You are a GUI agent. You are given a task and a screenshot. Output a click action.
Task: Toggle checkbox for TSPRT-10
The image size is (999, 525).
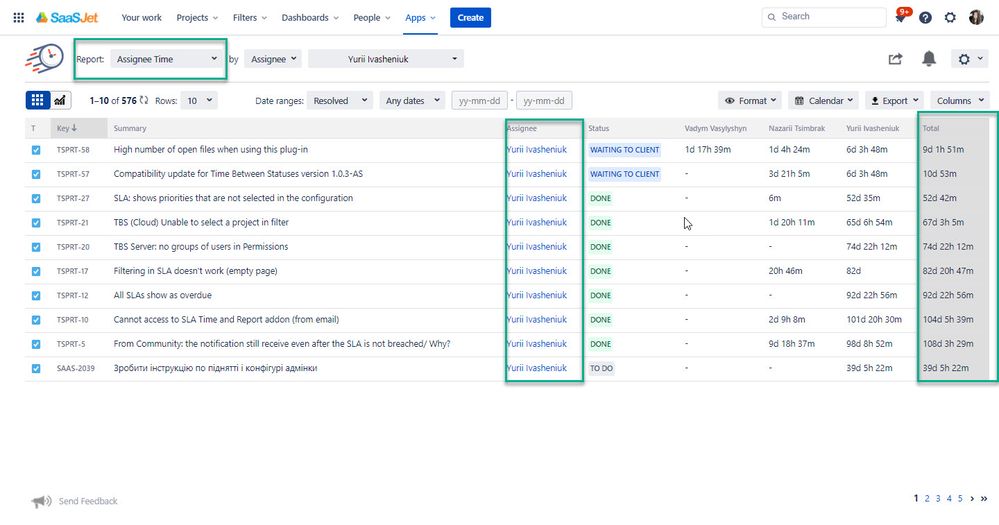36,320
